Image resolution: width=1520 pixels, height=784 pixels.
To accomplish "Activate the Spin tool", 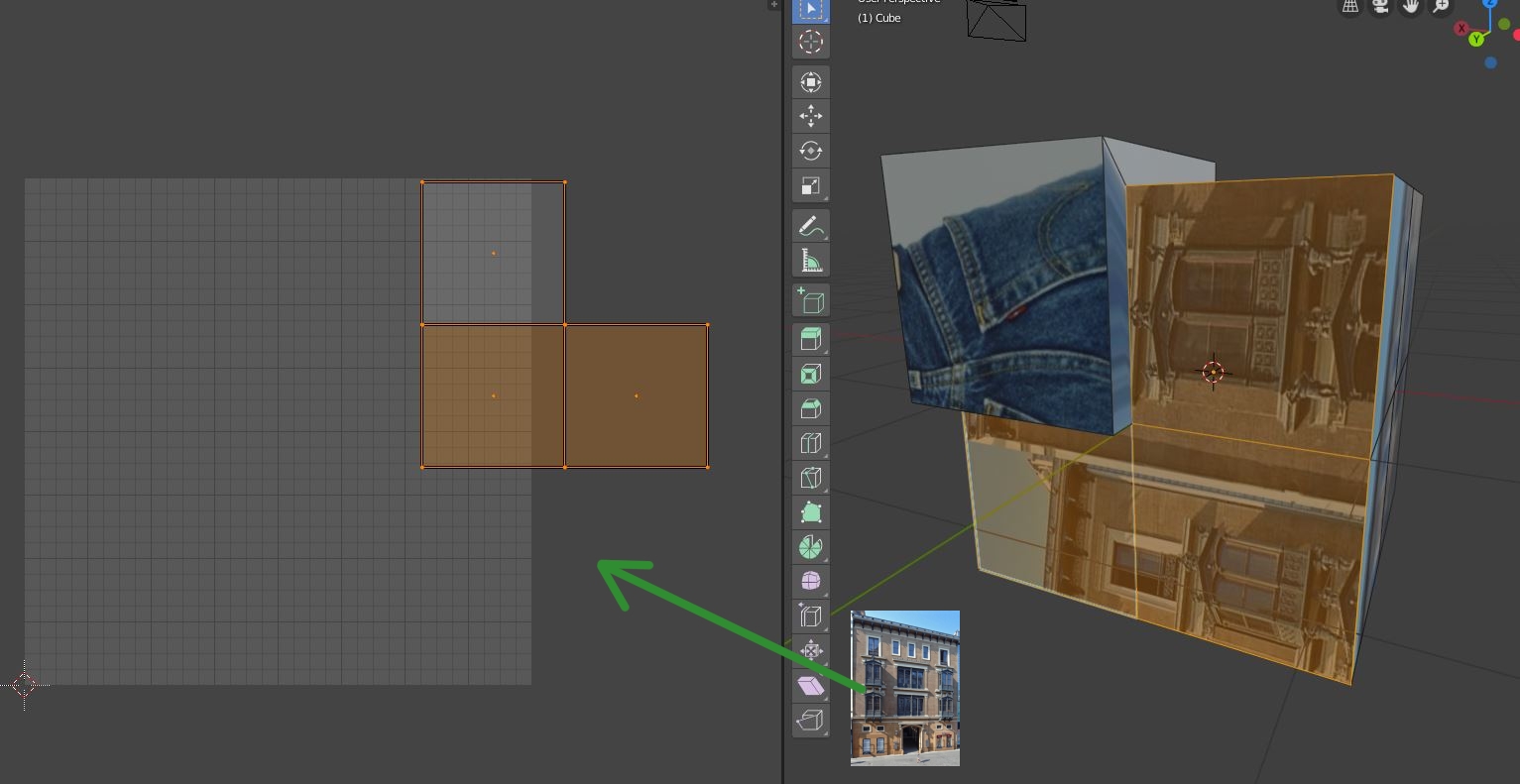I will (811, 547).
